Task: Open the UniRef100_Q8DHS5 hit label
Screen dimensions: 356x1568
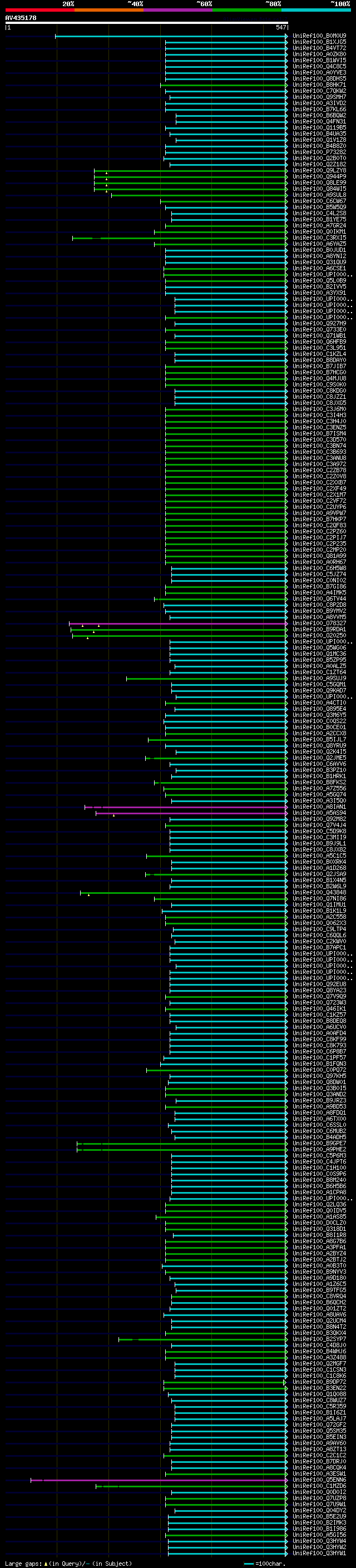Action: point(319,78)
